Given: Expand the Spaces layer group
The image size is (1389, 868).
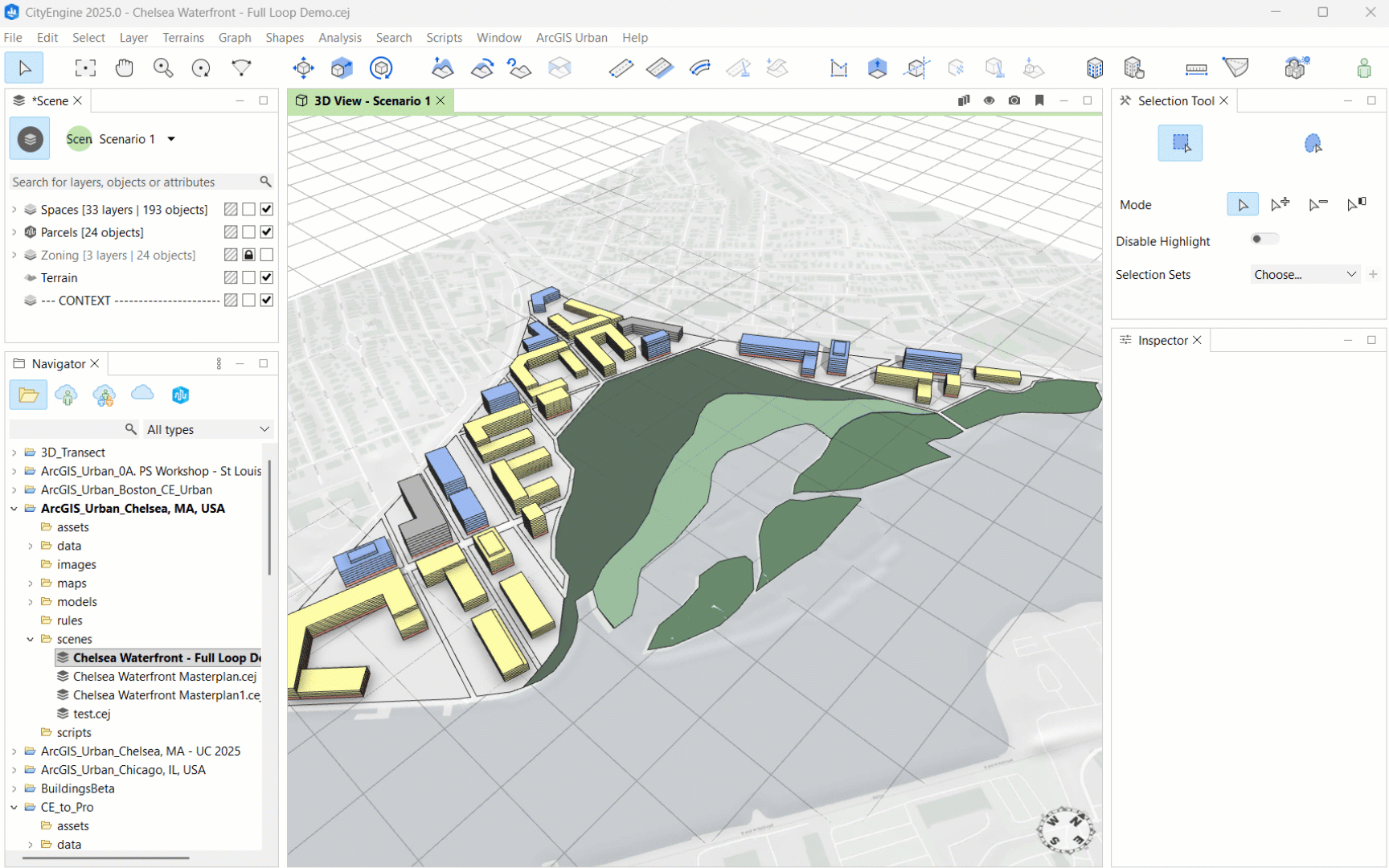Looking at the screenshot, I should click(x=14, y=209).
